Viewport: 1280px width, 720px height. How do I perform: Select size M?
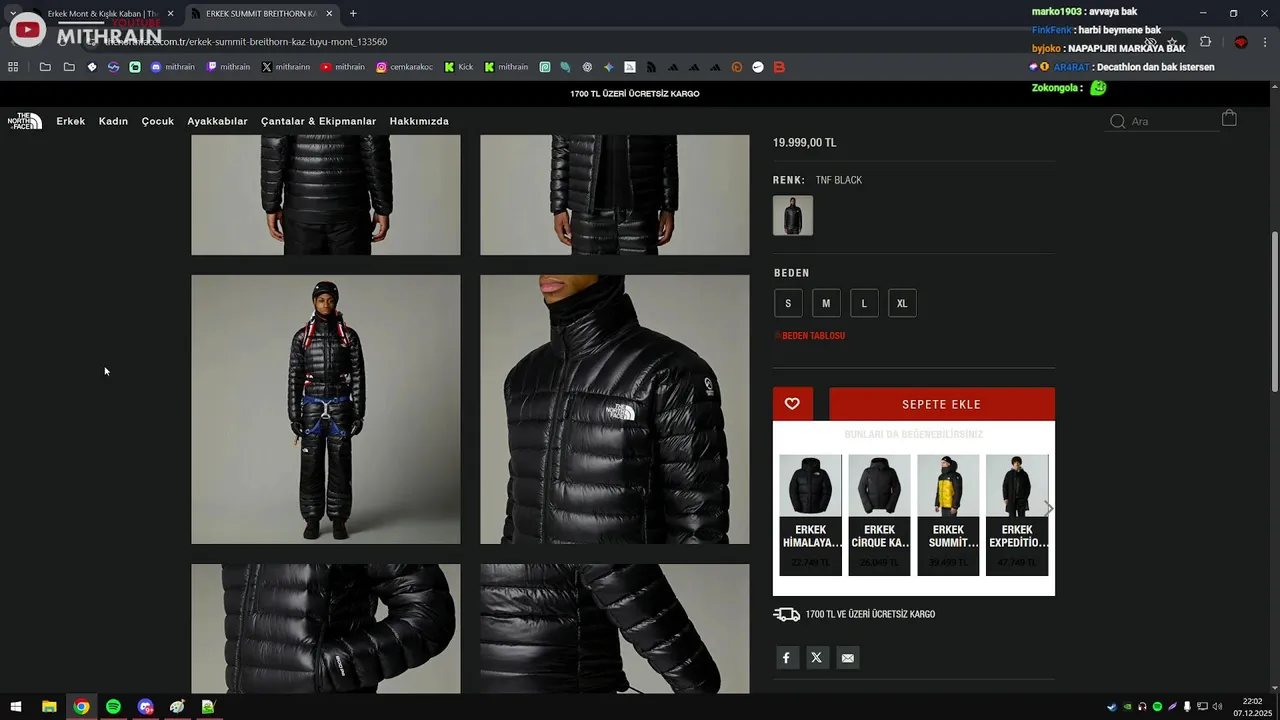pyautogui.click(x=826, y=303)
